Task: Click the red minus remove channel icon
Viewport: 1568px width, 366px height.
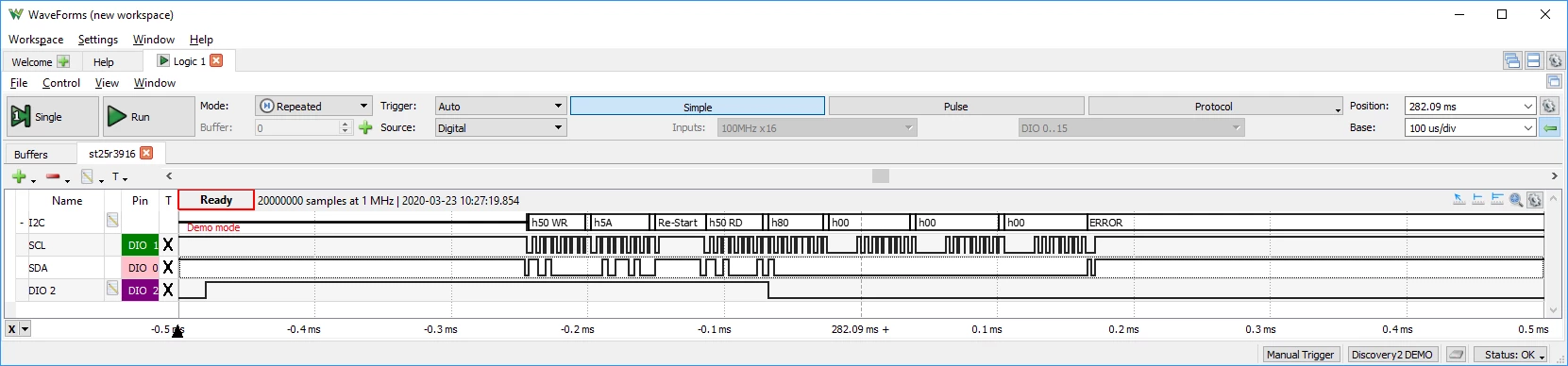Action: point(53,176)
